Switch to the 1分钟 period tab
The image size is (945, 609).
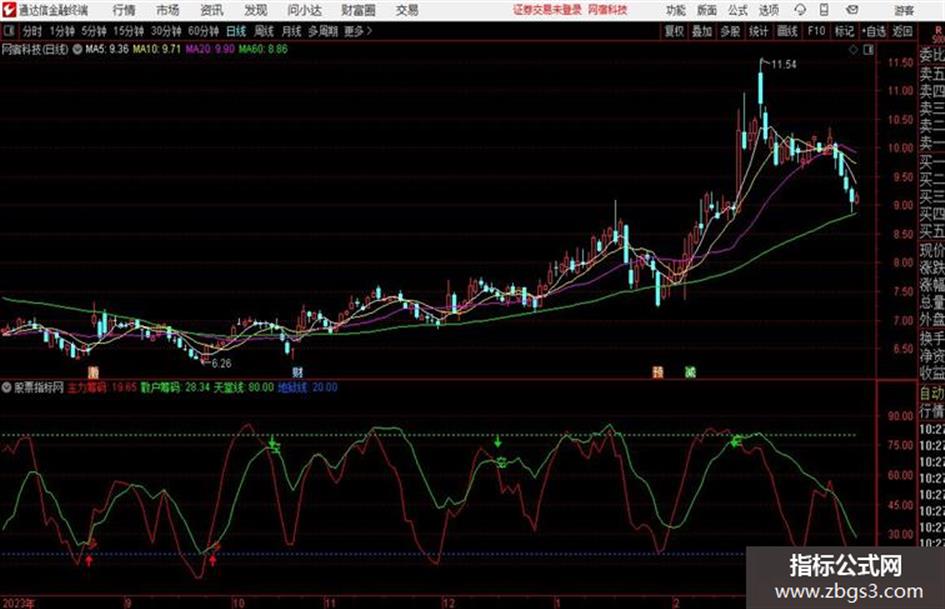pos(61,31)
